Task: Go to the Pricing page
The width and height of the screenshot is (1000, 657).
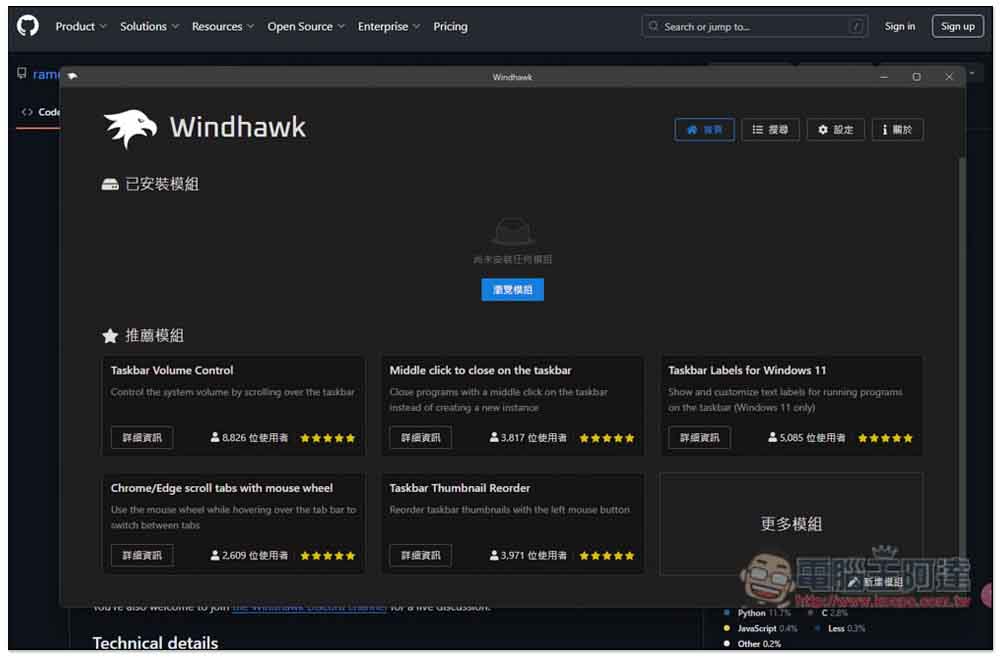Action: click(x=450, y=26)
